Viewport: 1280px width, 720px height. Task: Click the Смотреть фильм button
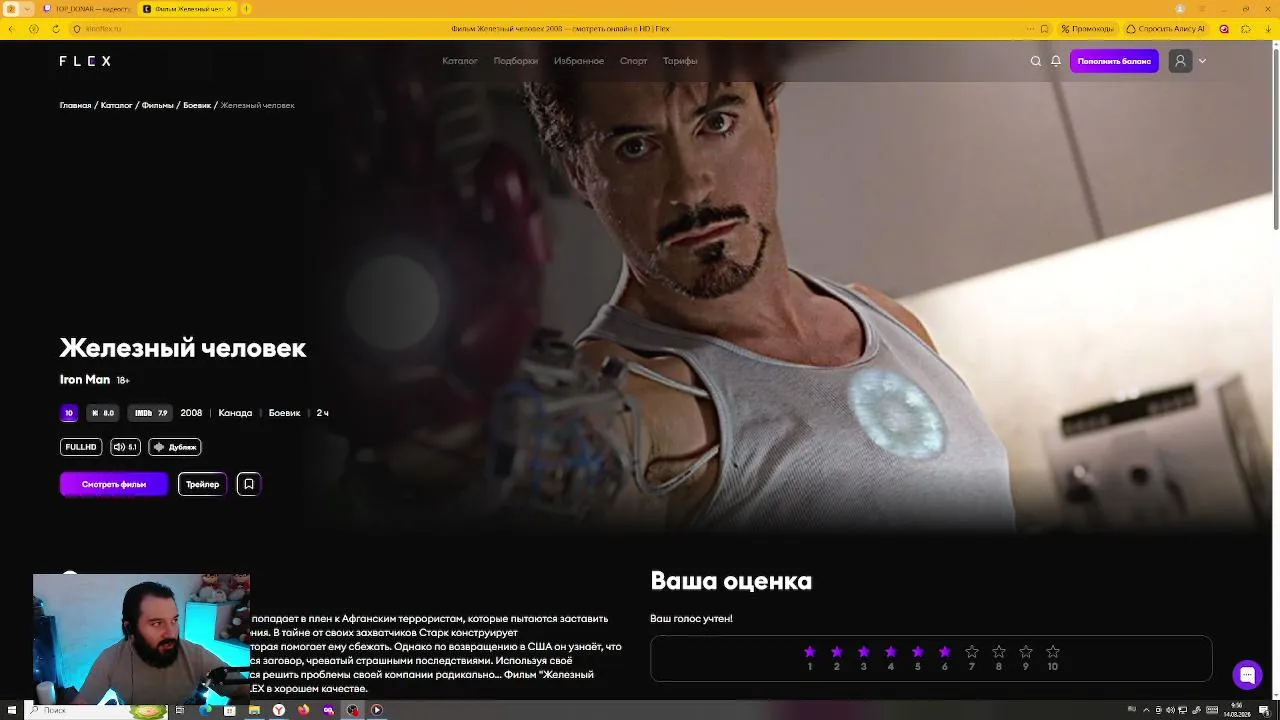pyautogui.click(x=114, y=484)
